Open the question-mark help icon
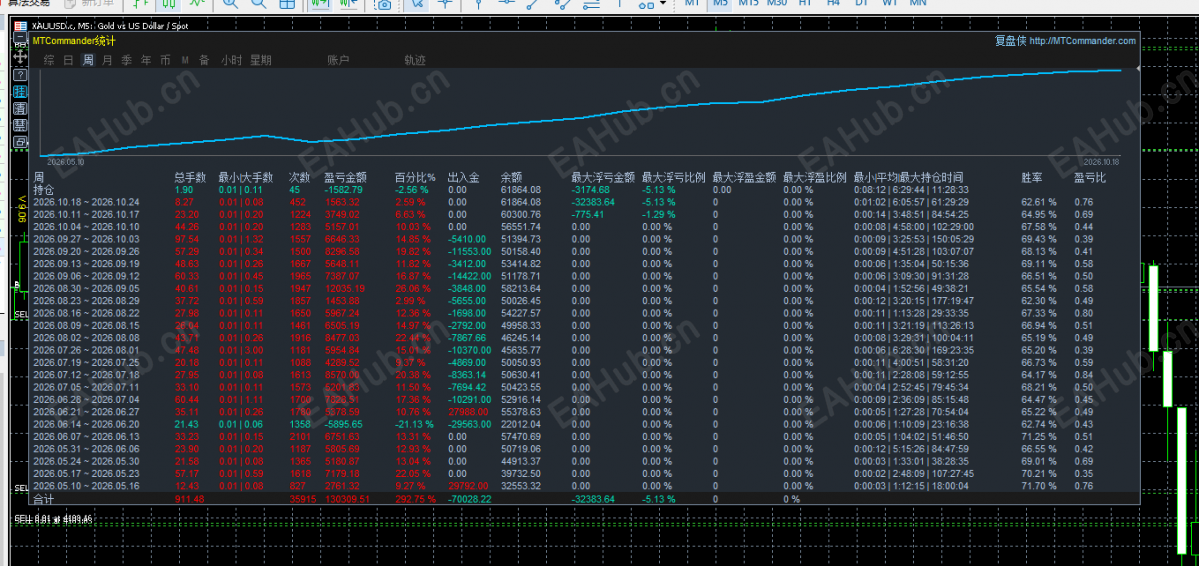1199x566 pixels. click(21, 74)
